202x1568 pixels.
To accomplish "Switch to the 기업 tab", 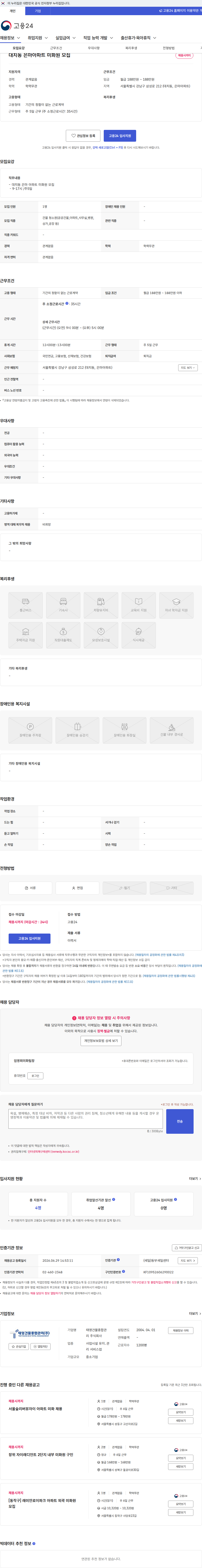I will point(38,11).
